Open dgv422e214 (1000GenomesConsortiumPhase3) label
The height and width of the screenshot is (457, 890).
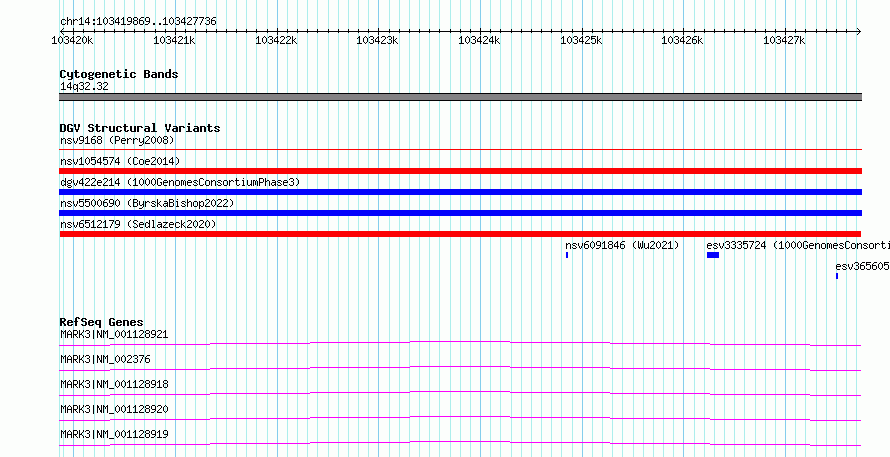coord(180,182)
